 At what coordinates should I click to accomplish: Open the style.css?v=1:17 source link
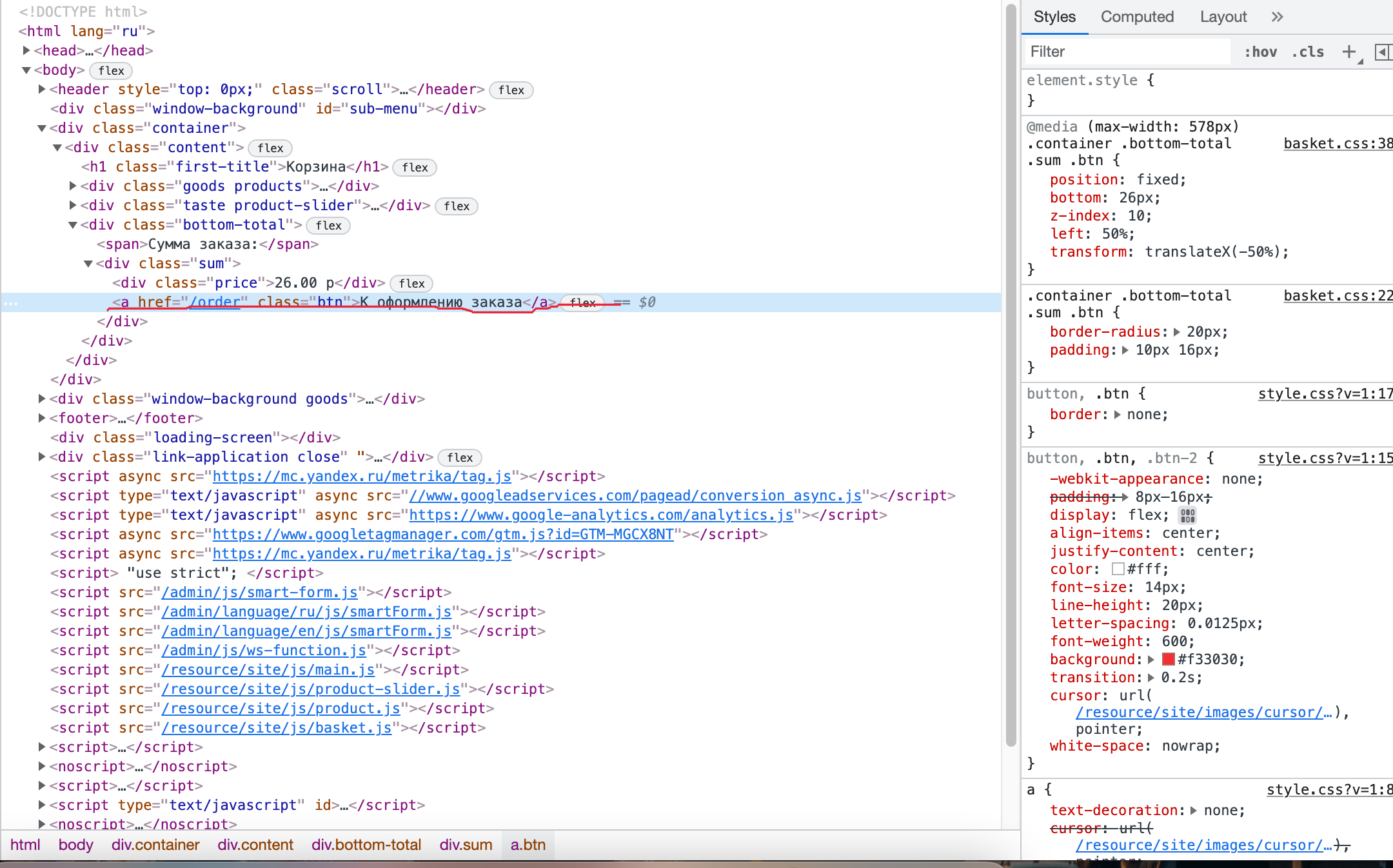1325,393
